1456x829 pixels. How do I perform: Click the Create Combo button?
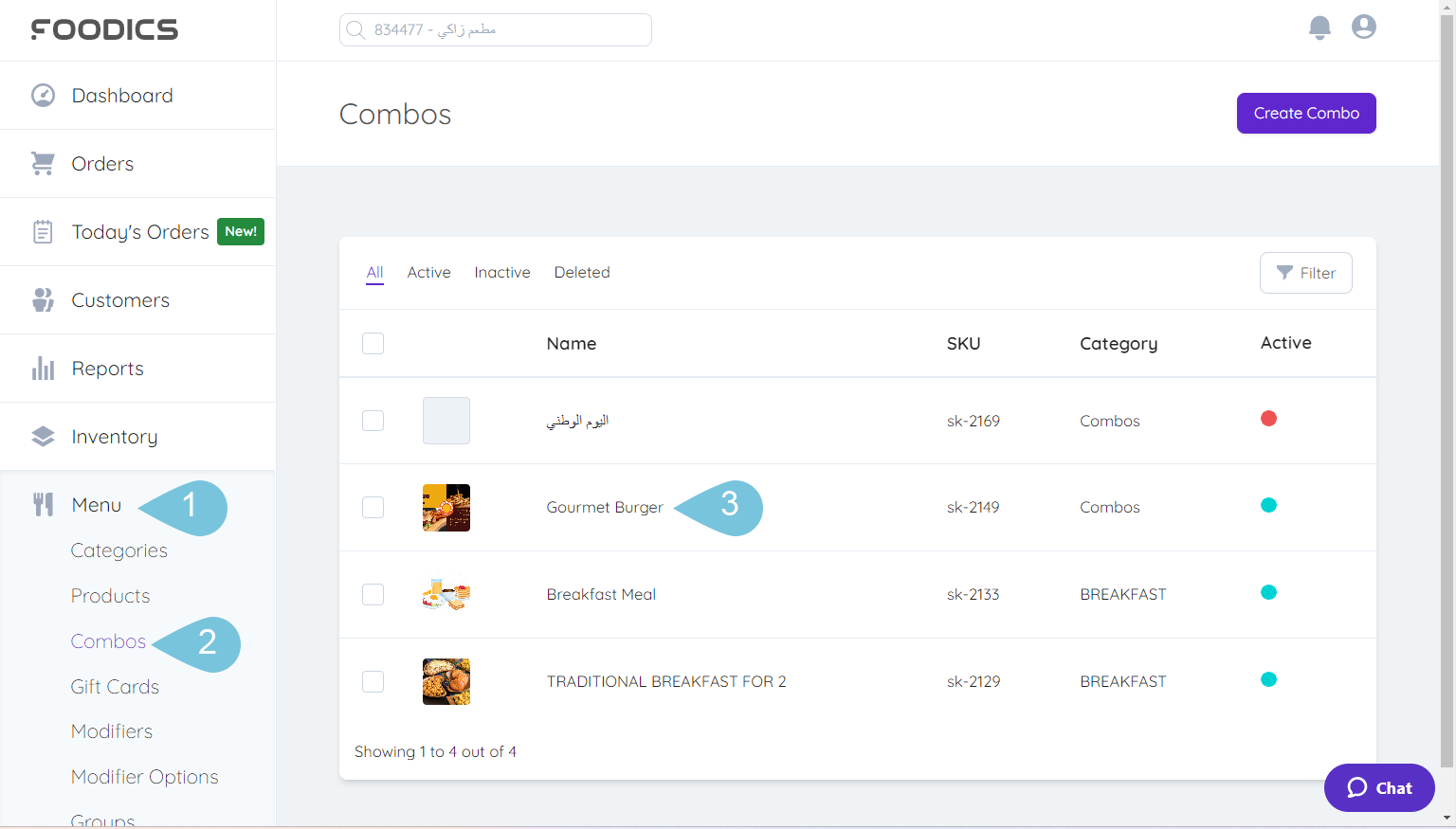point(1306,113)
